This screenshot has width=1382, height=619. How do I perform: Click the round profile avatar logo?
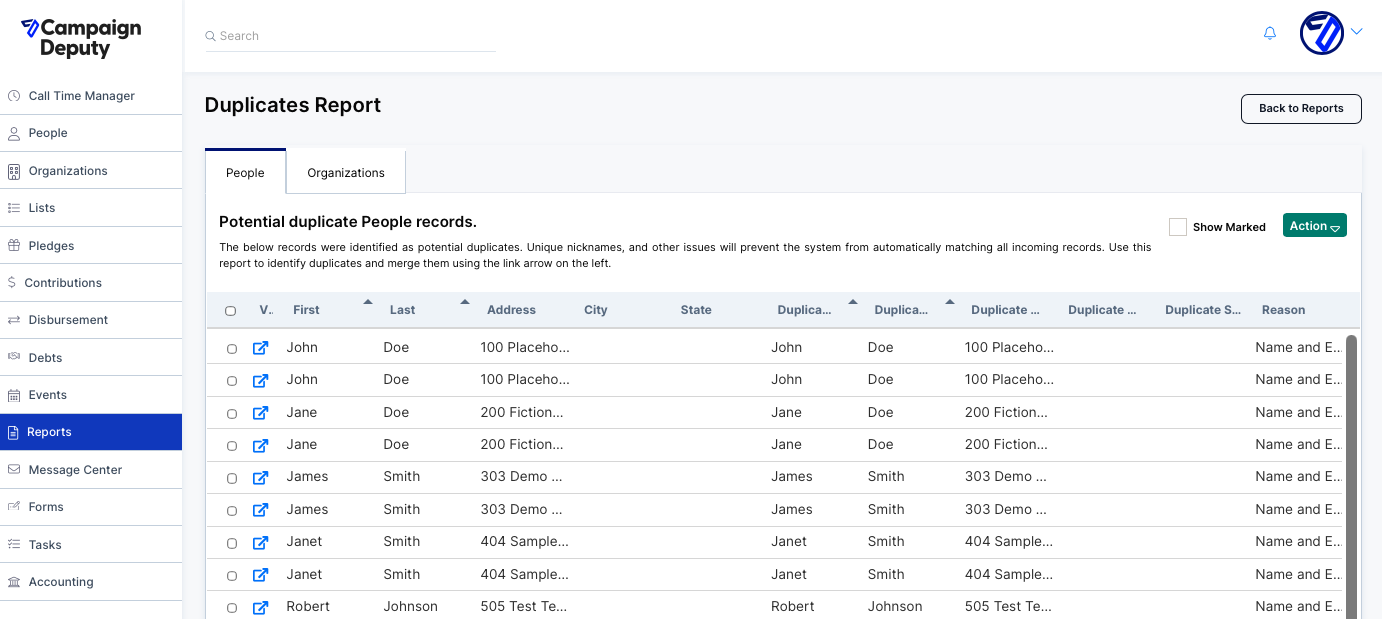tap(1321, 33)
